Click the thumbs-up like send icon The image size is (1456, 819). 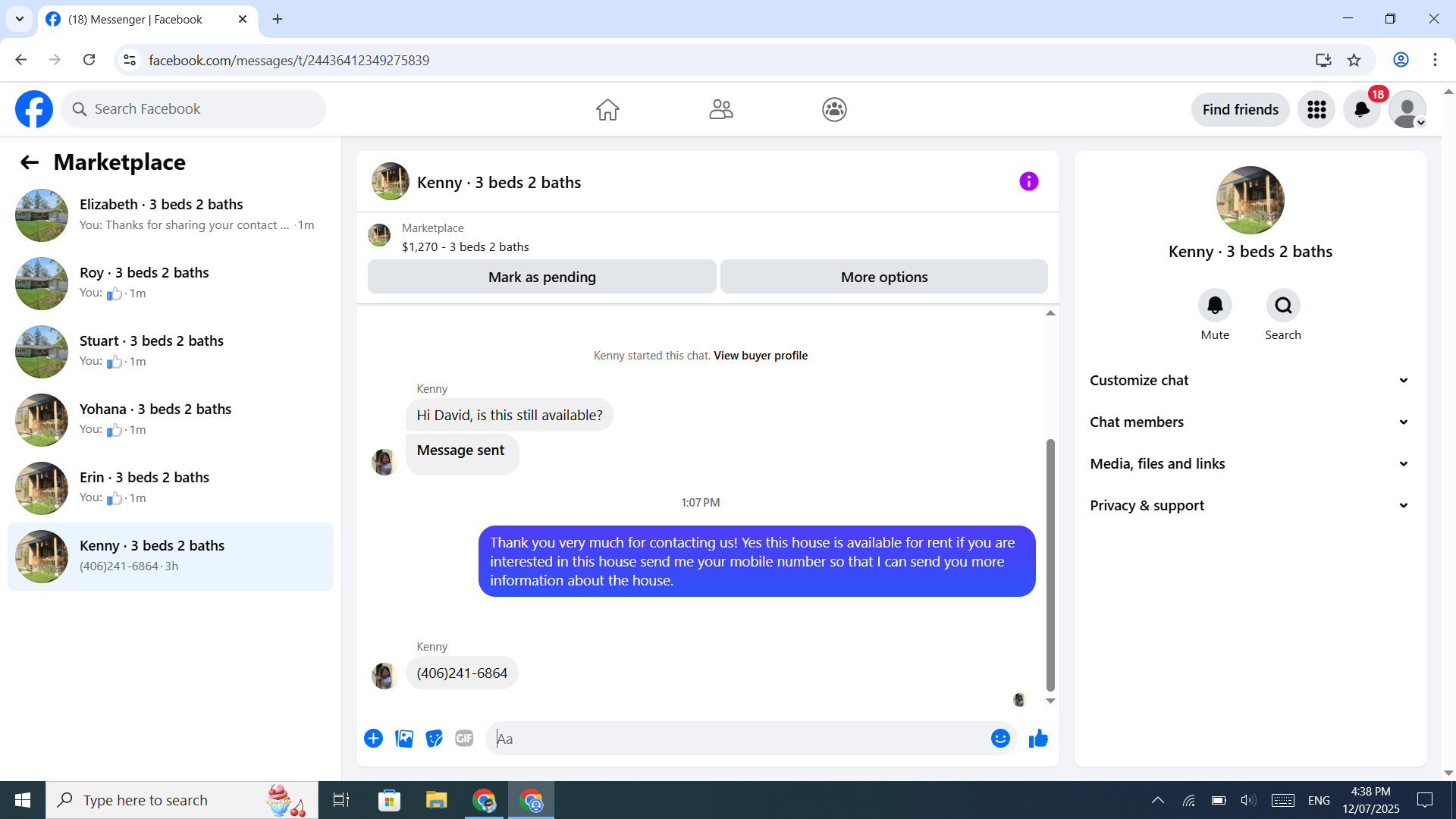1038,739
